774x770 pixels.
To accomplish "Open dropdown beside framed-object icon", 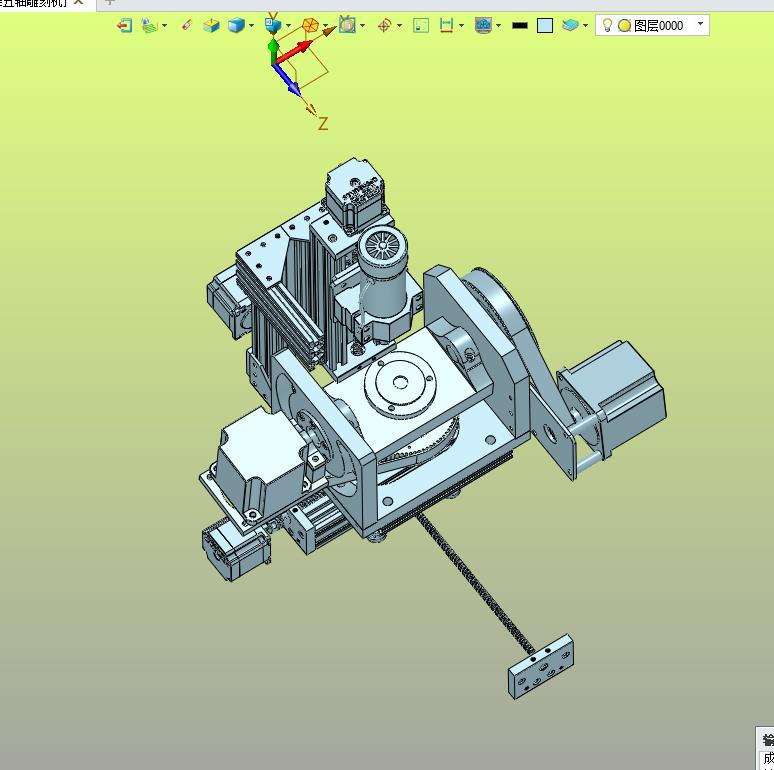I will (363, 25).
